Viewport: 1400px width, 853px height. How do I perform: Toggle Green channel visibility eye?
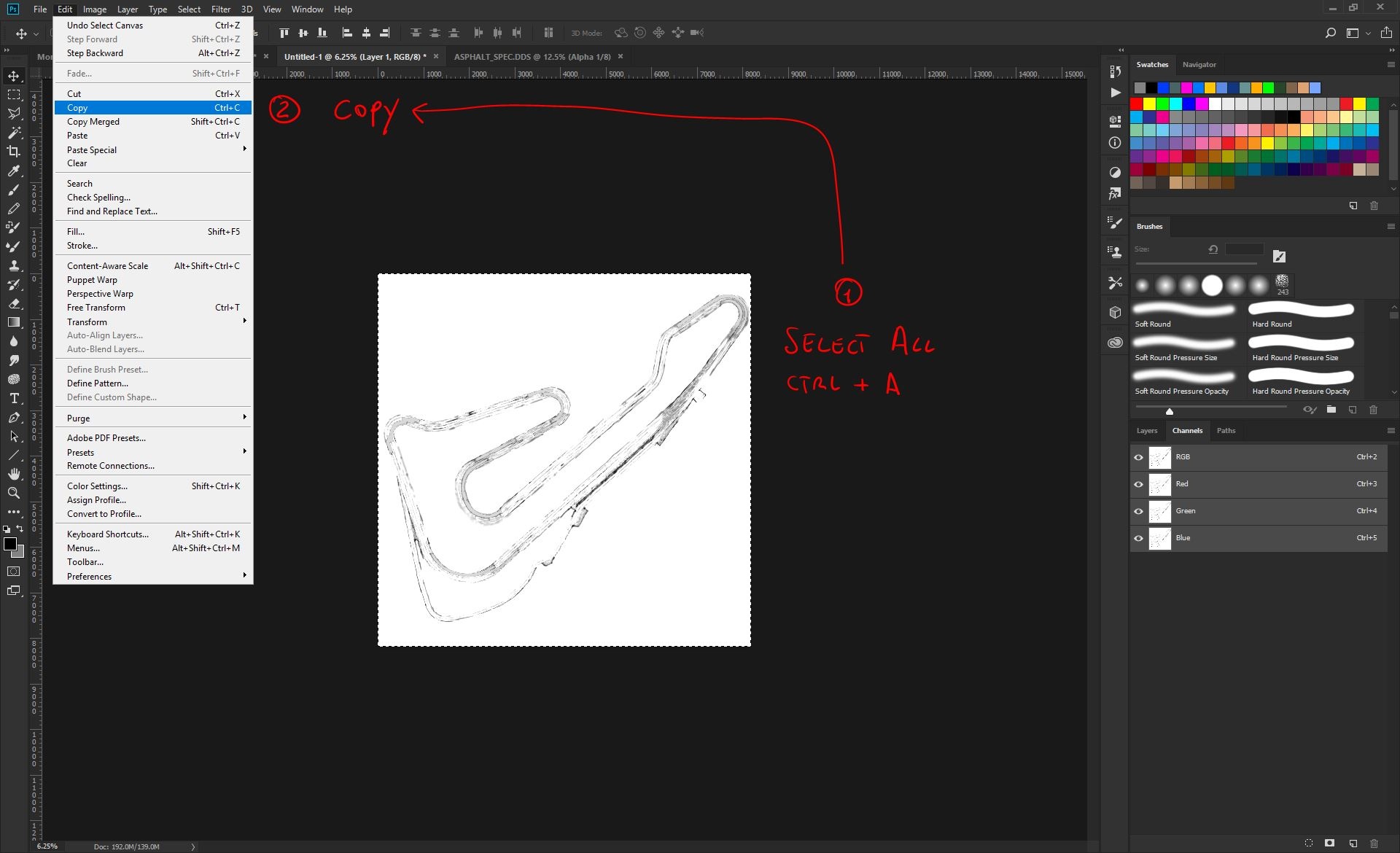(x=1138, y=511)
